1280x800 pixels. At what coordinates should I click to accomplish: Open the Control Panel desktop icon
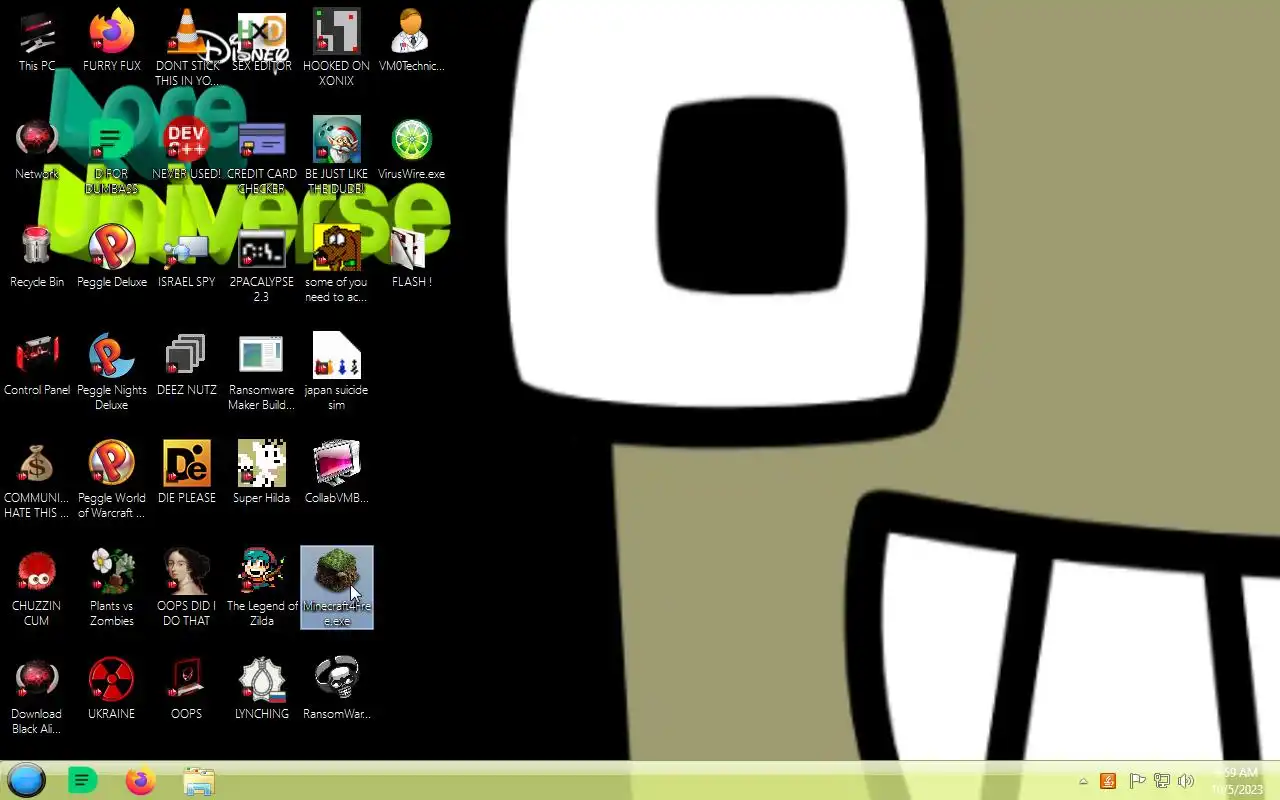(x=37, y=366)
